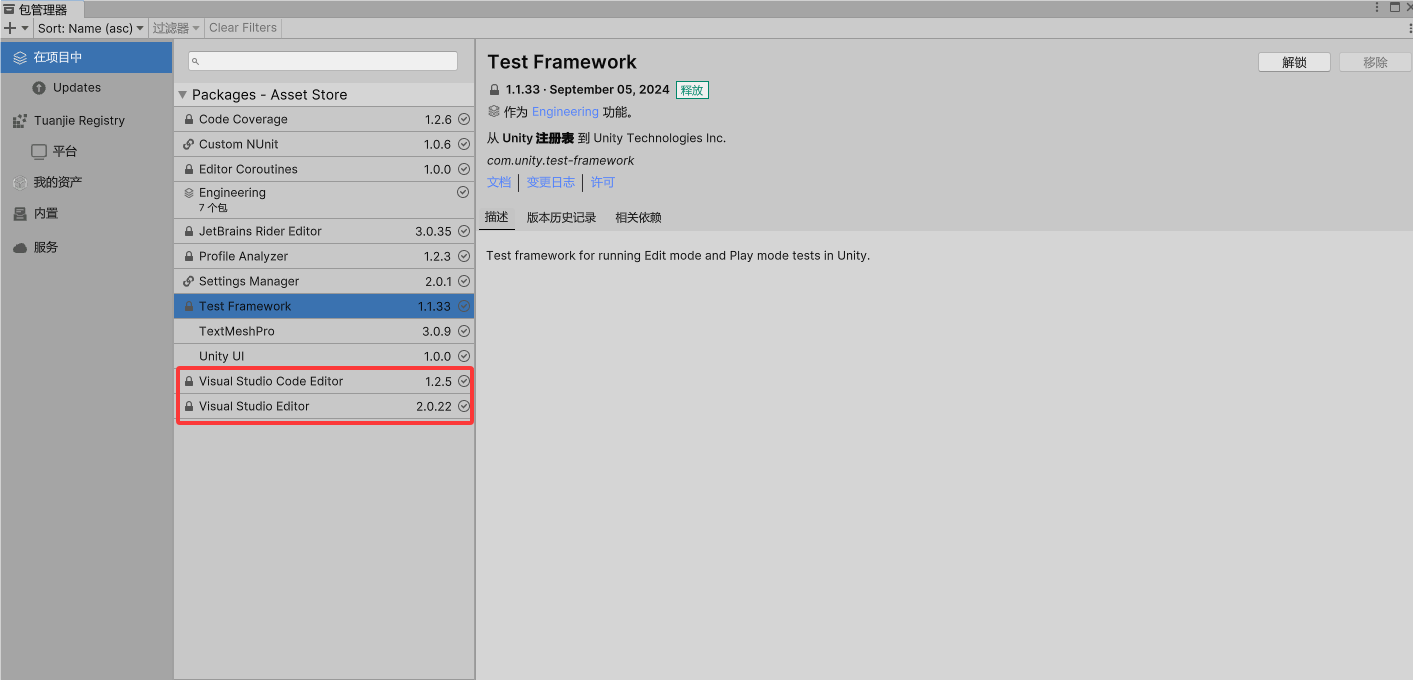Open the 变更日志 changelog link
Screen dimensions: 1413x680
pyautogui.click(x=551, y=182)
